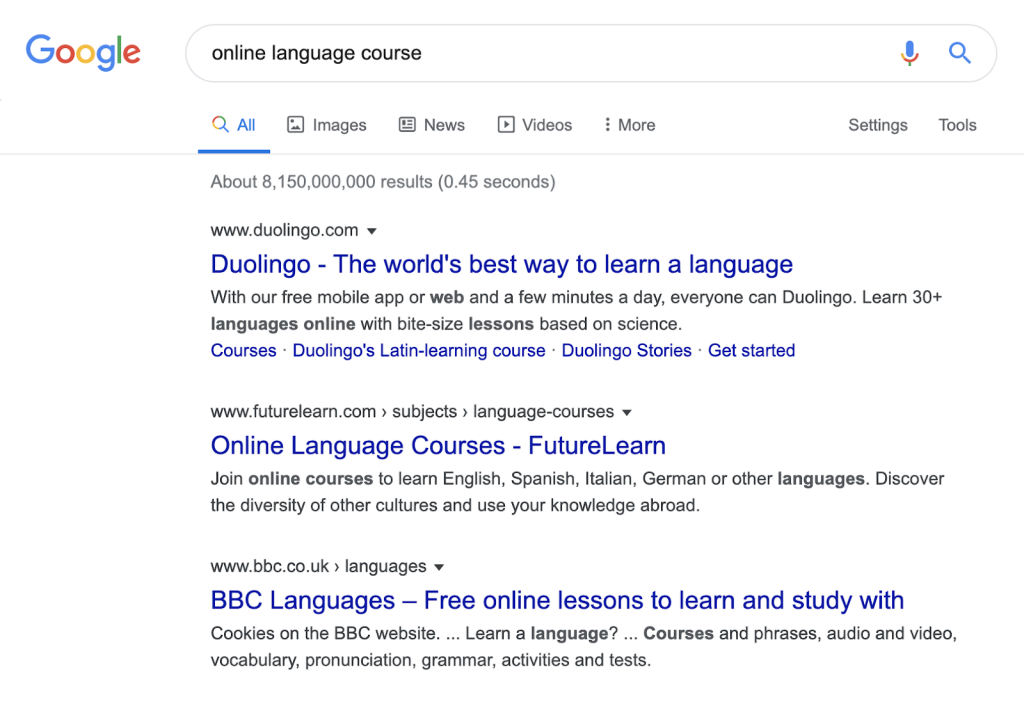The width and height of the screenshot is (1024, 704).
Task: Click the News tab newspaper icon
Action: tap(407, 124)
